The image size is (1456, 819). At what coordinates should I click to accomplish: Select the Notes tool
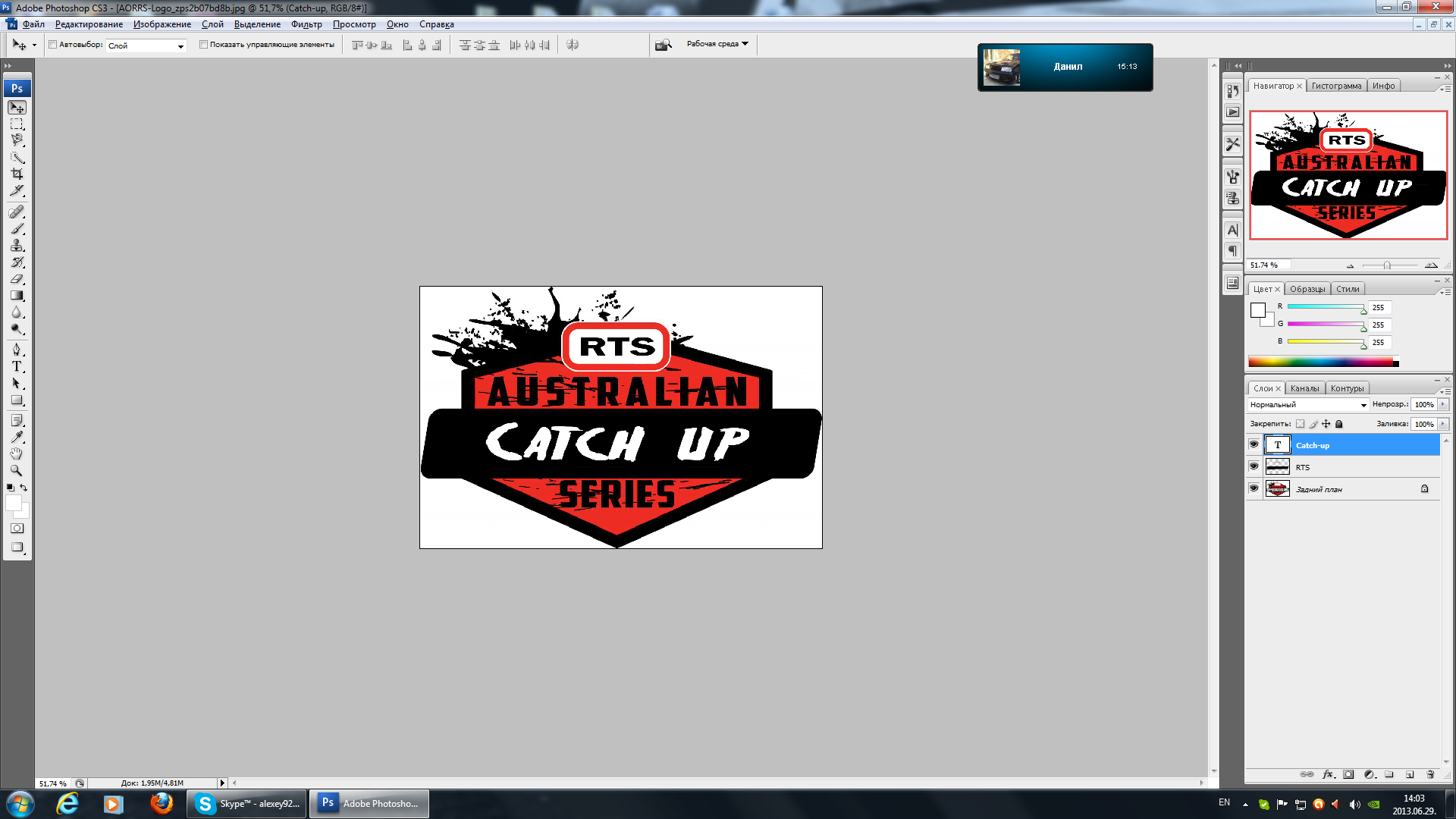tap(17, 420)
